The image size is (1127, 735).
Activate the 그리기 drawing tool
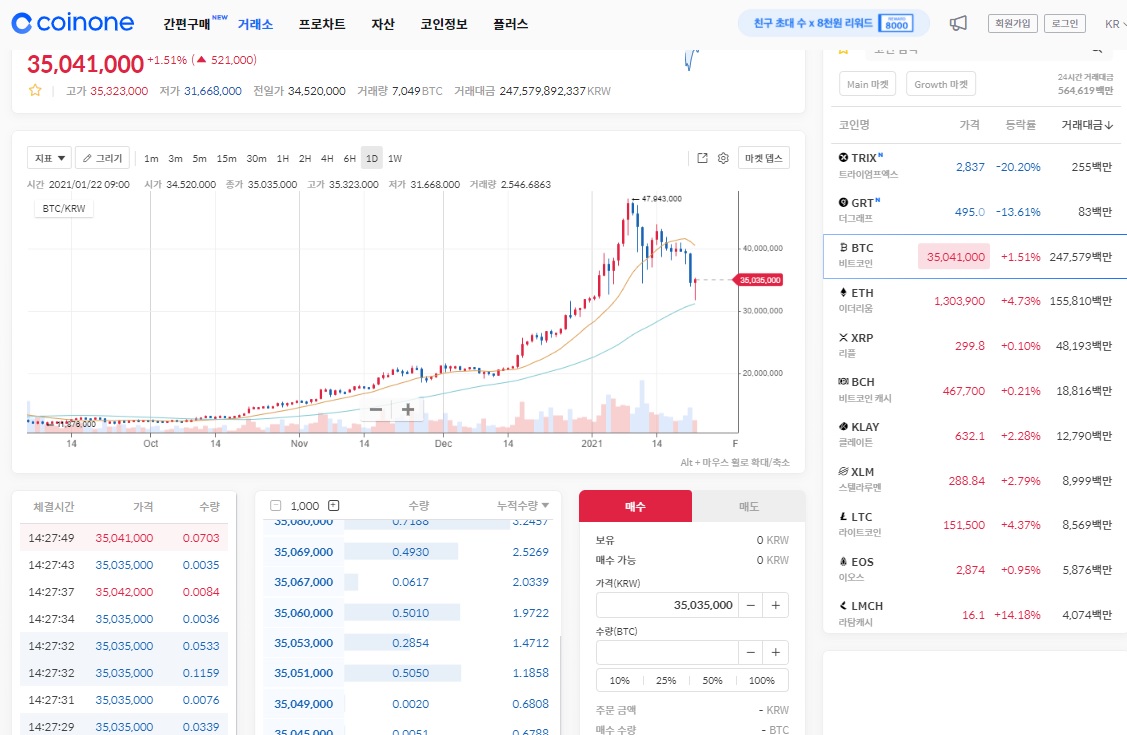[102, 158]
